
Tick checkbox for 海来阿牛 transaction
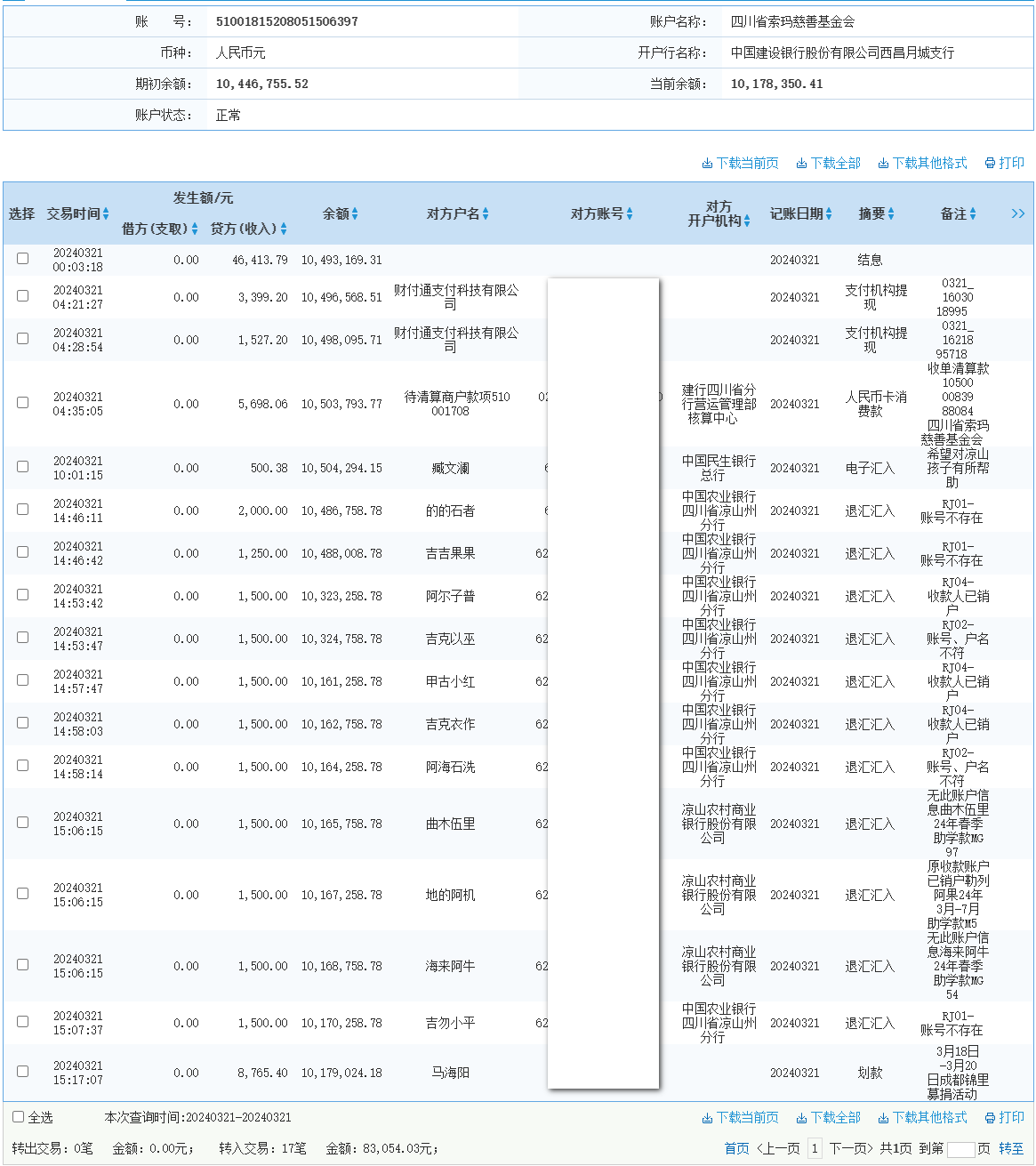click(22, 964)
